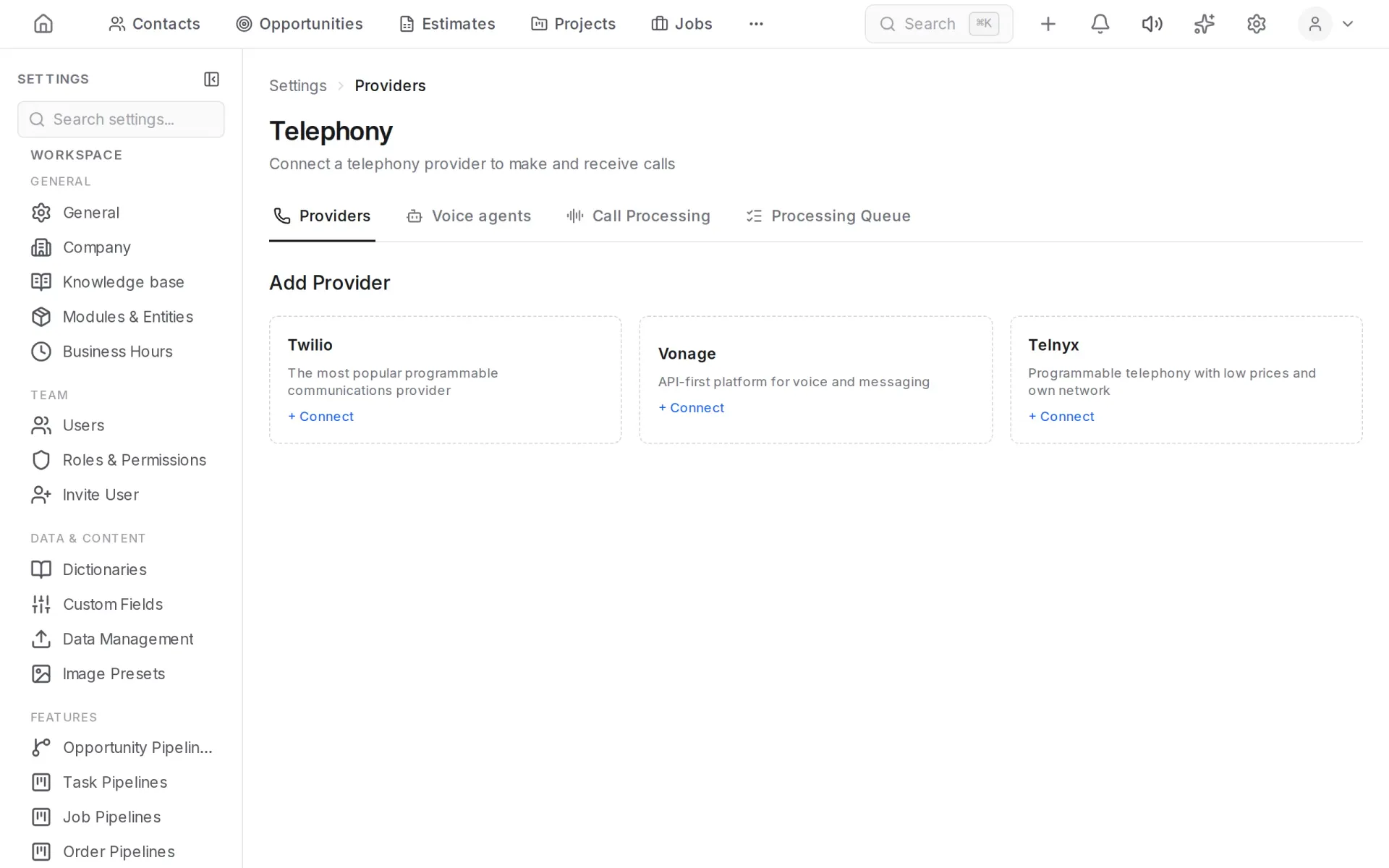The width and height of the screenshot is (1389, 868).
Task: Show more navigation items via ellipsis
Action: 756,24
